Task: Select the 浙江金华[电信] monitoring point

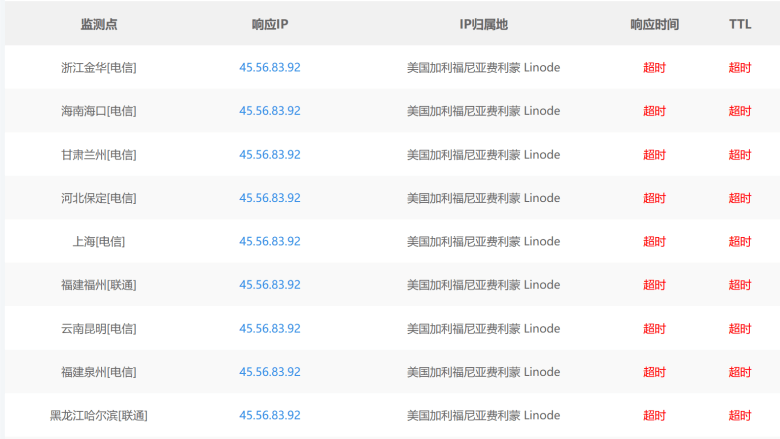Action: (x=98, y=67)
